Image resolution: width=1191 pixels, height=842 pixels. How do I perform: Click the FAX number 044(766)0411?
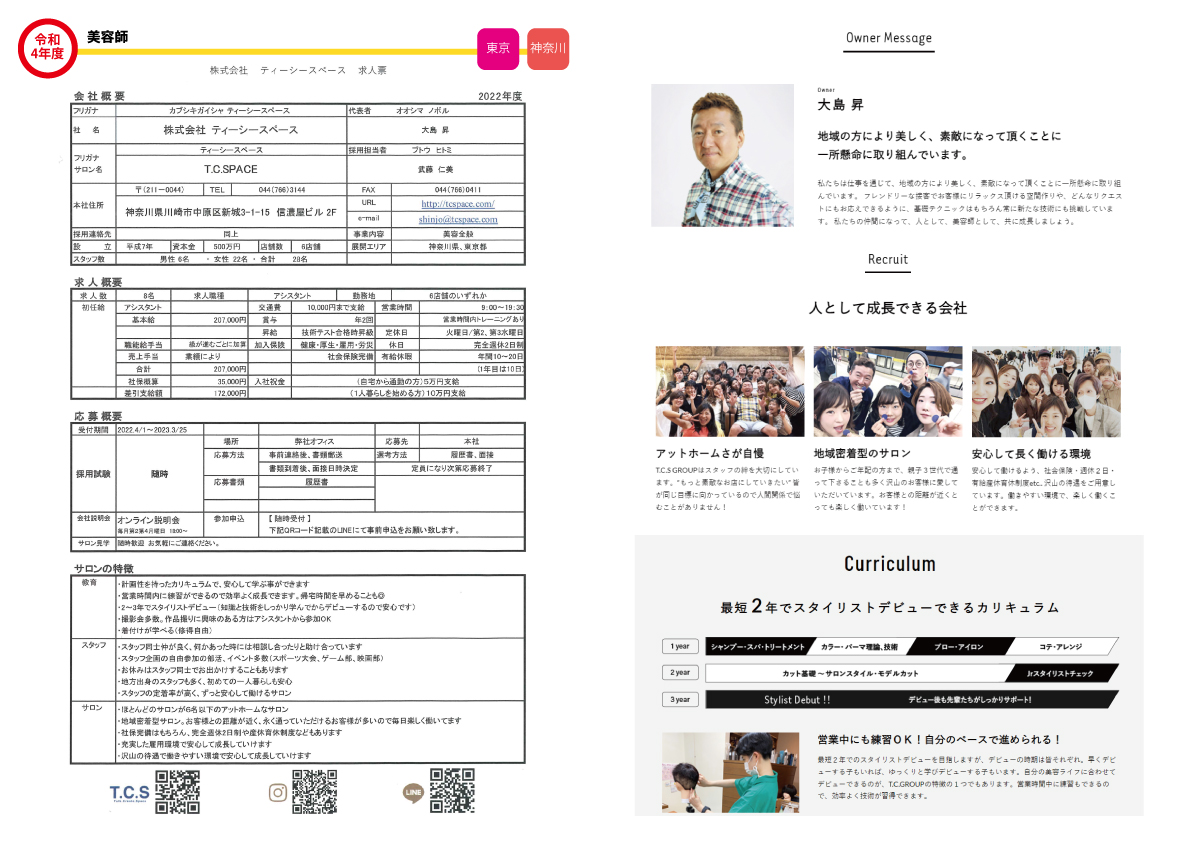coord(458,190)
